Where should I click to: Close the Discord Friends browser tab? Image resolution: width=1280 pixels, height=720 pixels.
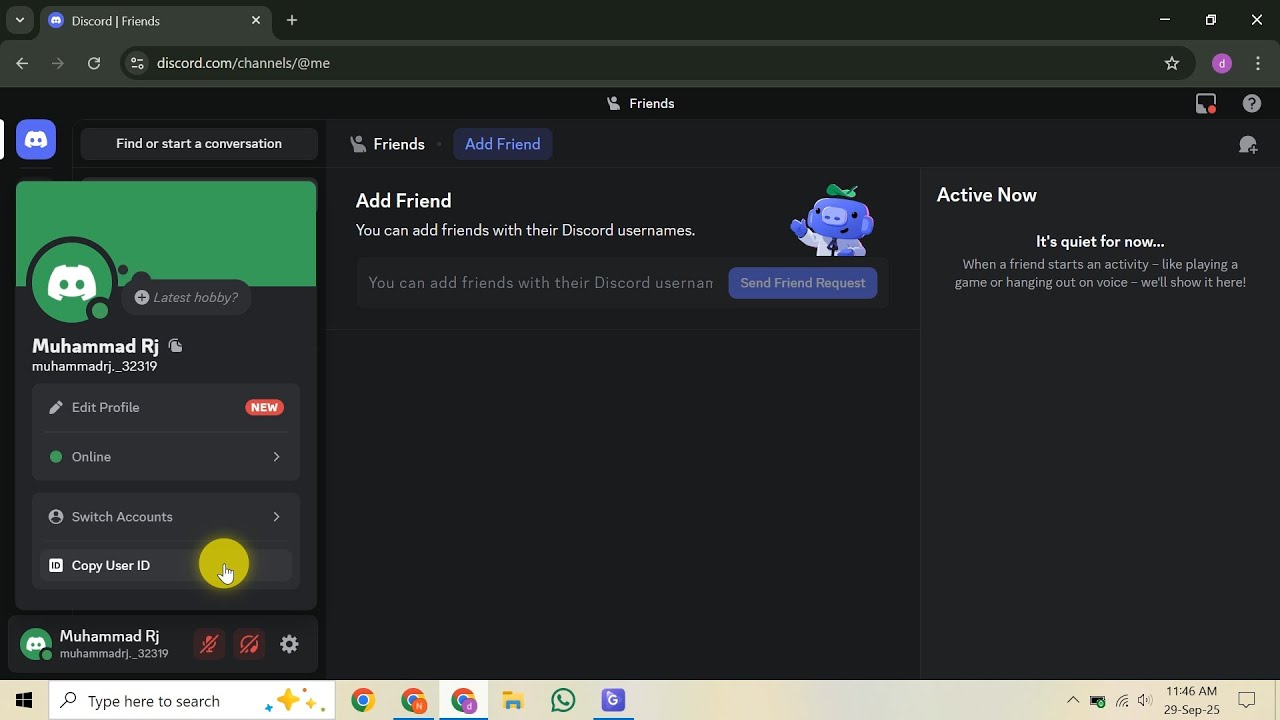click(256, 20)
